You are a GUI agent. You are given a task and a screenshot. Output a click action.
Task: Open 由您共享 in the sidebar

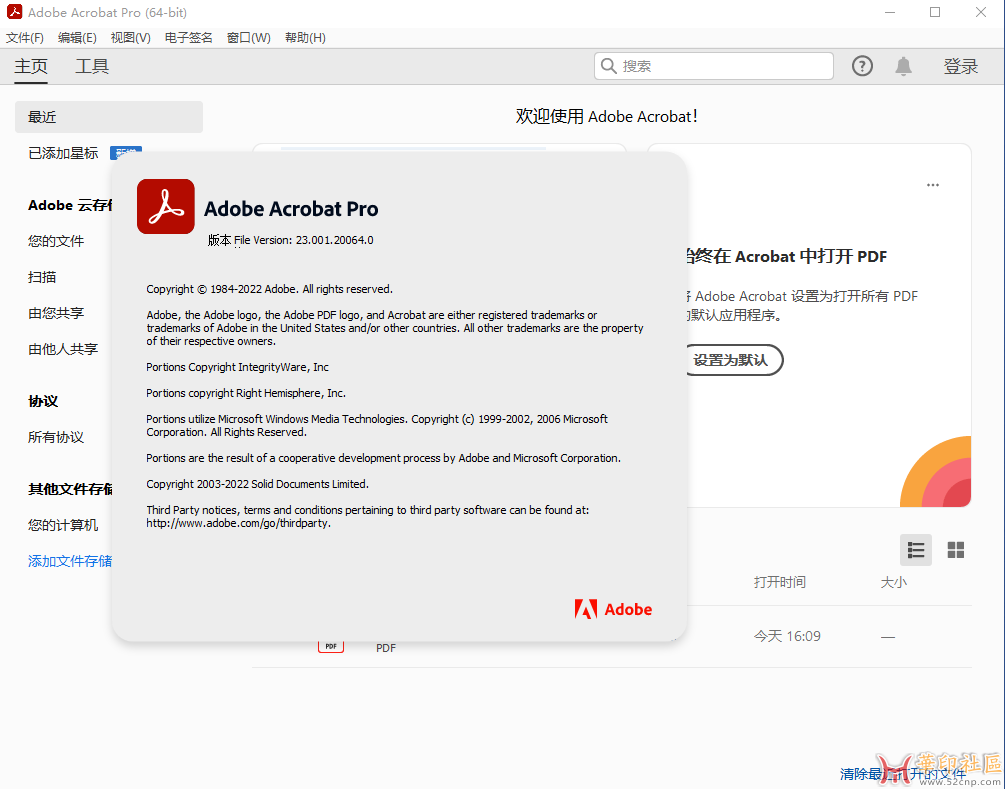click(56, 313)
